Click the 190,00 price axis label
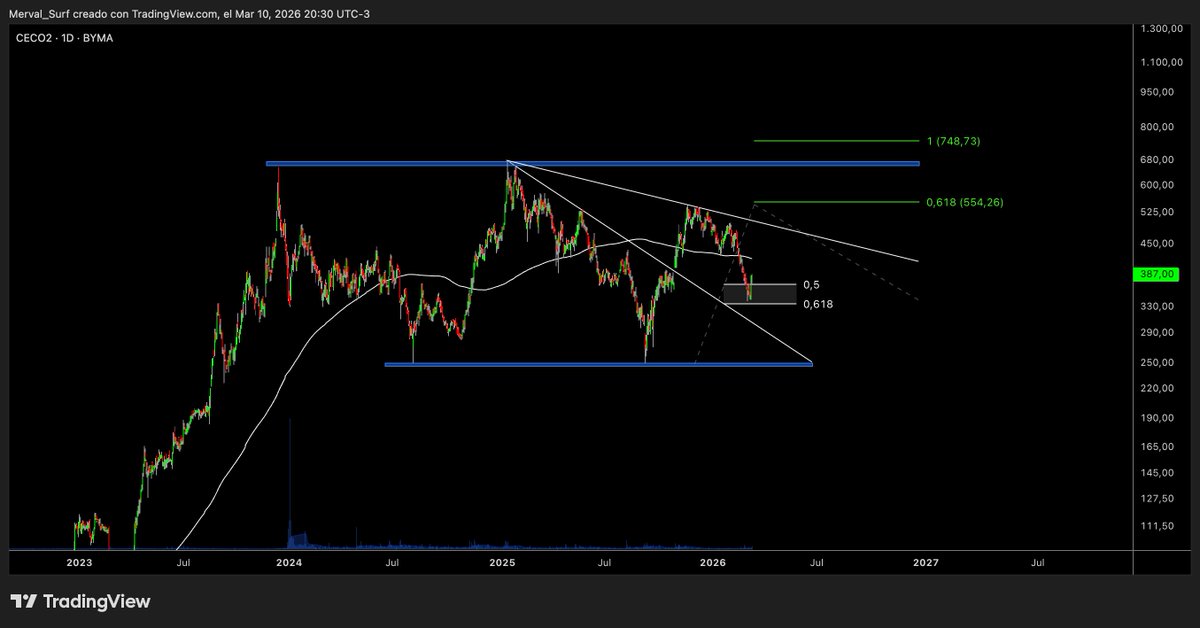The image size is (1200, 628). 1157,417
